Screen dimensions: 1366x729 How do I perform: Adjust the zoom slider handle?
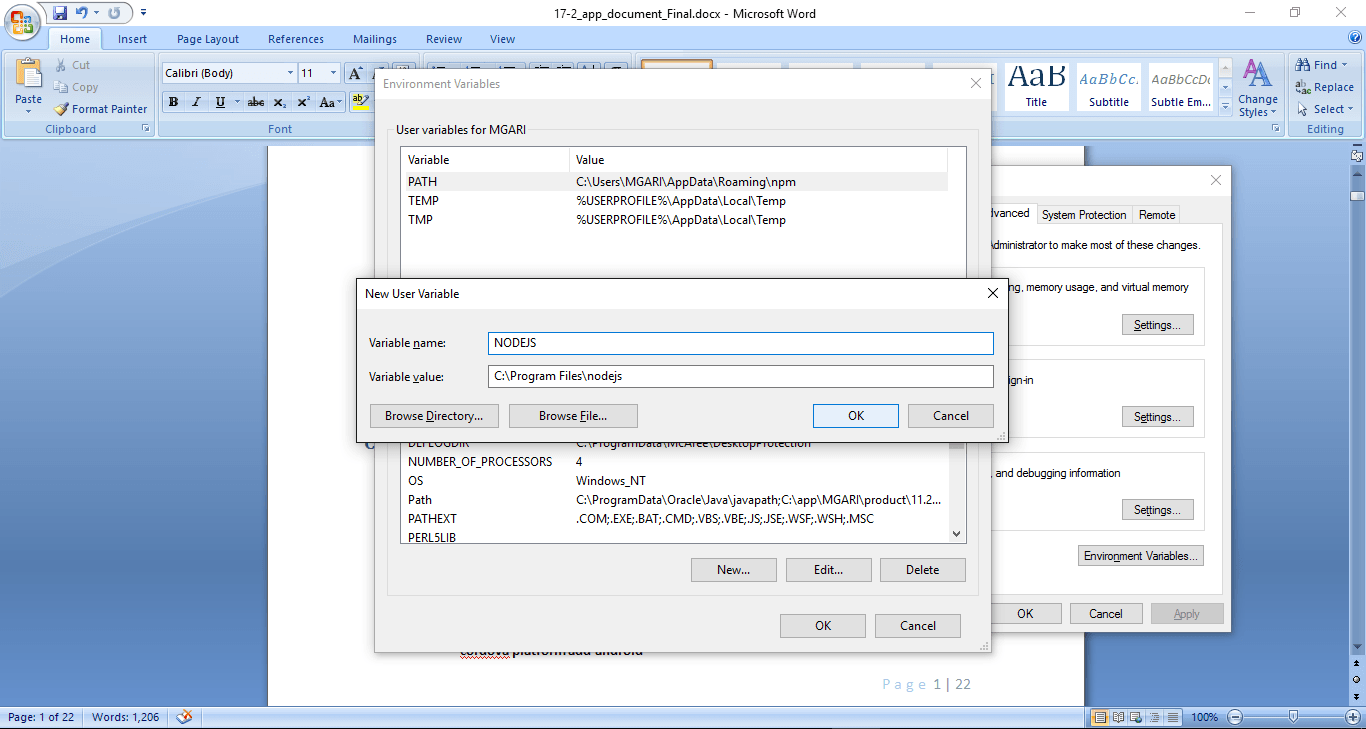[x=1293, y=717]
